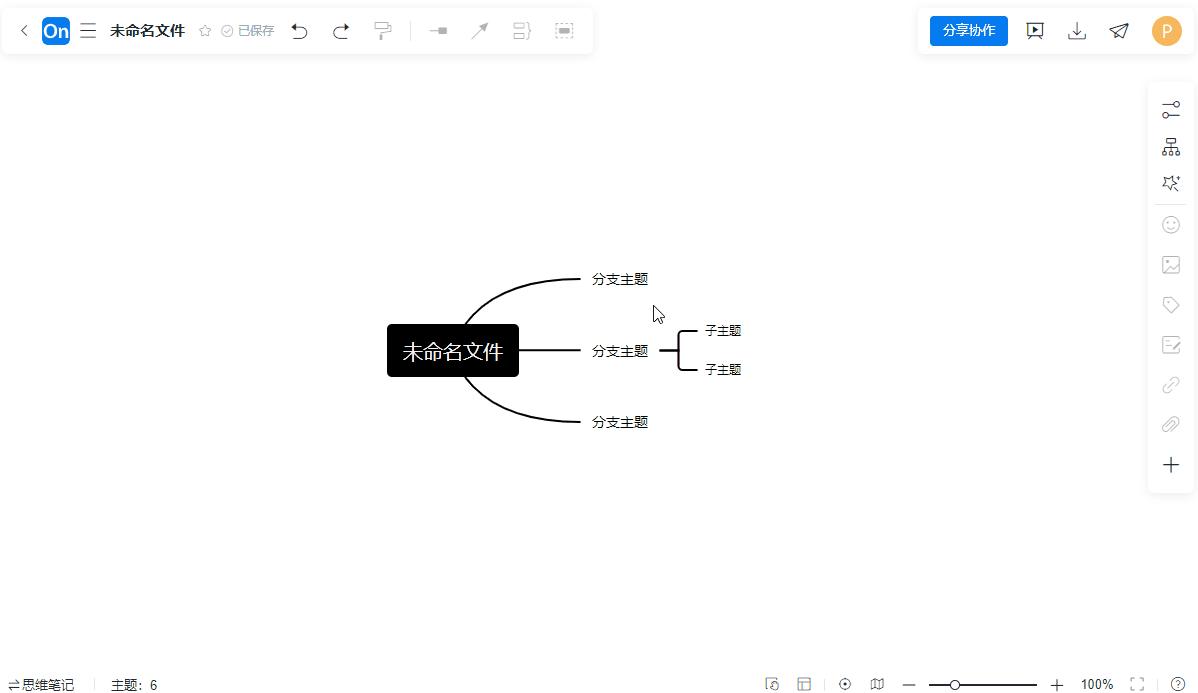Insert an emoji sticker
1198x693 pixels.
click(1171, 224)
